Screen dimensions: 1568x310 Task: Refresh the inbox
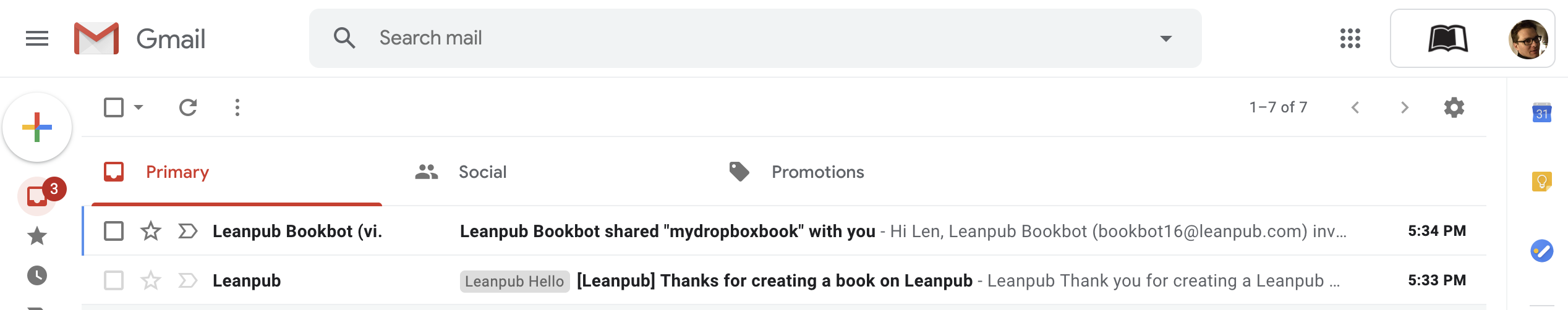[x=188, y=107]
